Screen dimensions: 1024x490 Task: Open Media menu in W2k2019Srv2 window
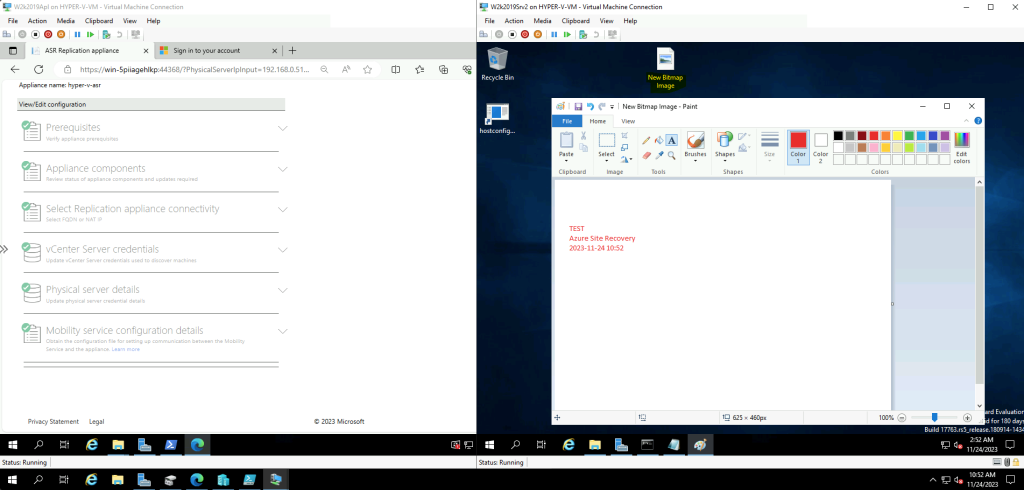542,21
